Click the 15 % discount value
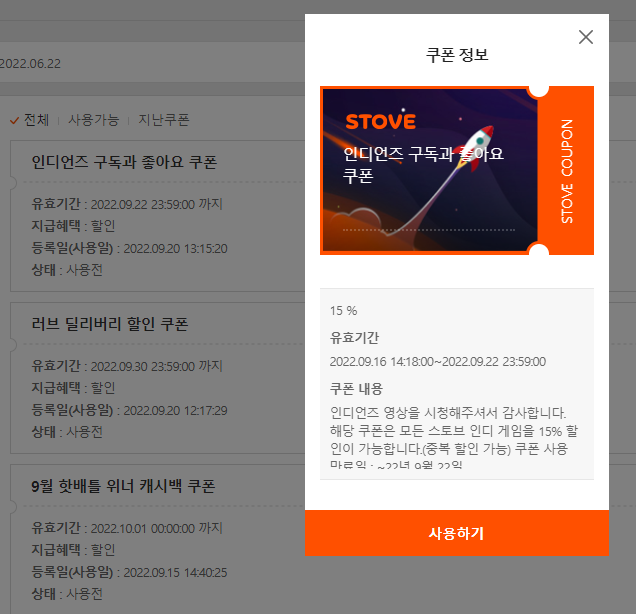This screenshot has height=614, width=636. pyautogui.click(x=343, y=310)
